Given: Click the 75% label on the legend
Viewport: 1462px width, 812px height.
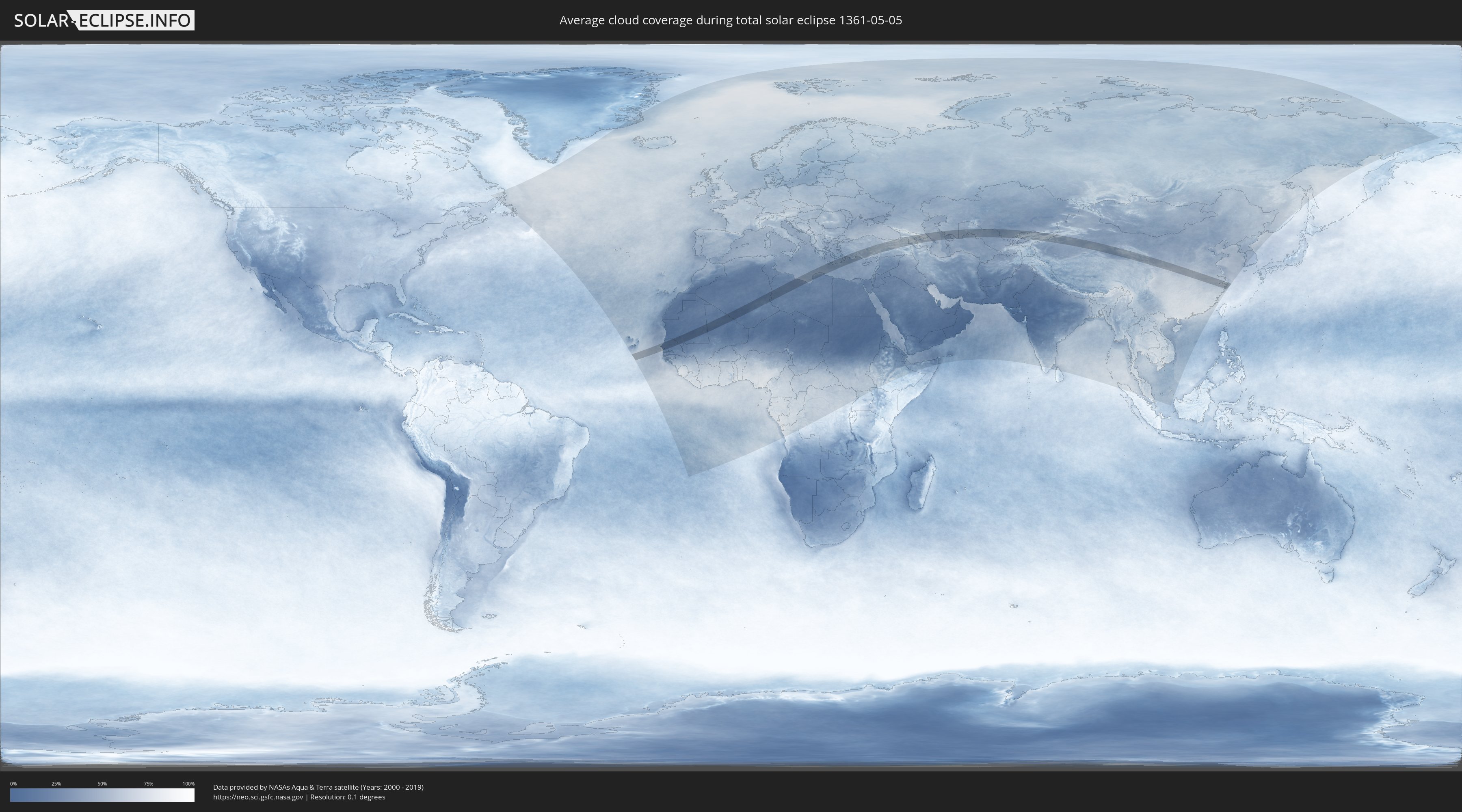Looking at the screenshot, I should [x=148, y=784].
